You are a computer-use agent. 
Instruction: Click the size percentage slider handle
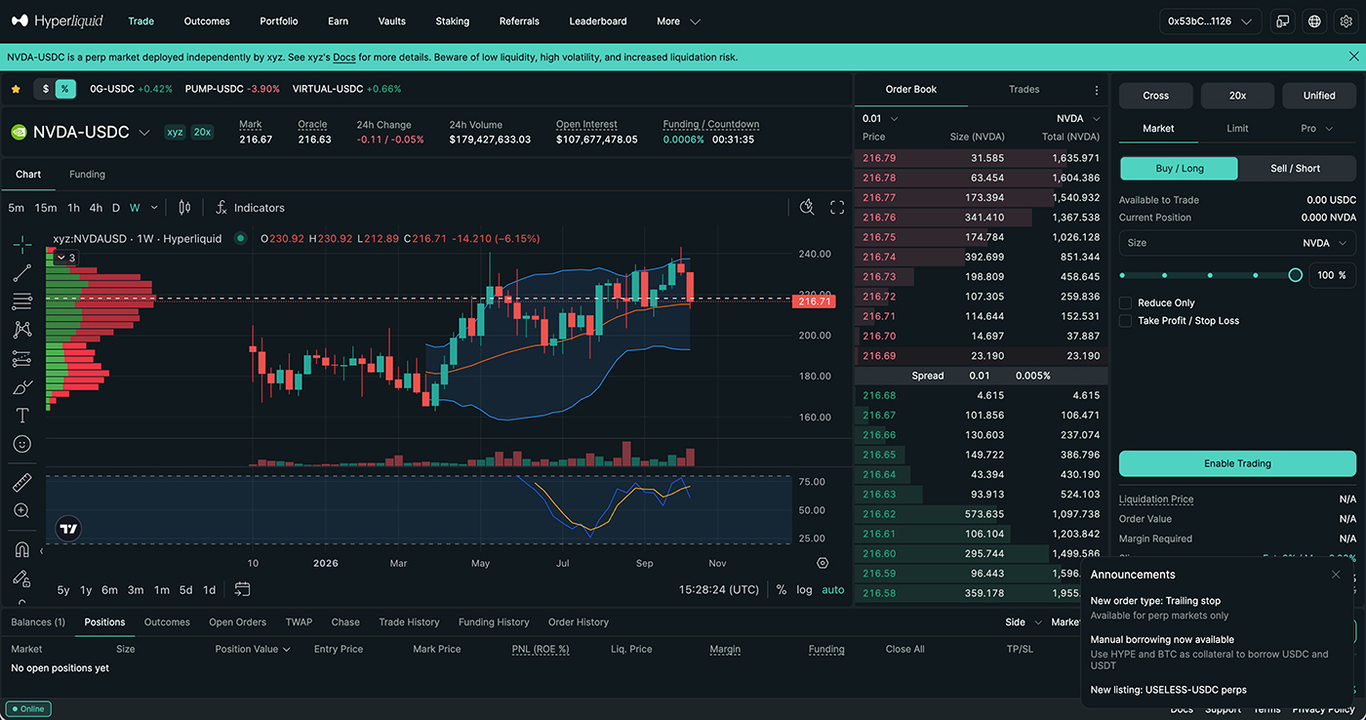pos(1295,275)
